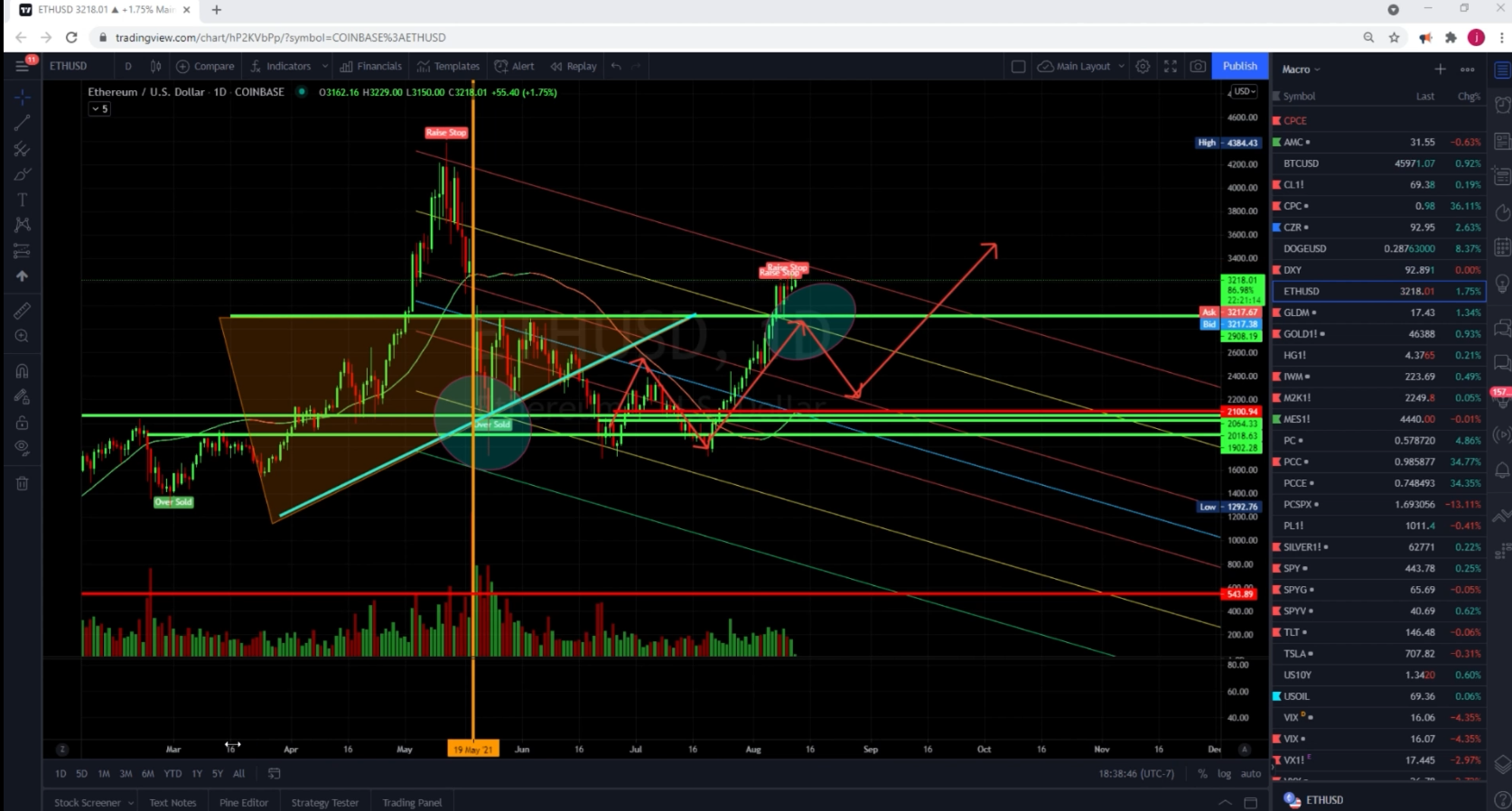Enter fullscreen mode on the chart
Image resolution: width=1512 pixels, height=811 pixels.
pyautogui.click(x=1171, y=66)
